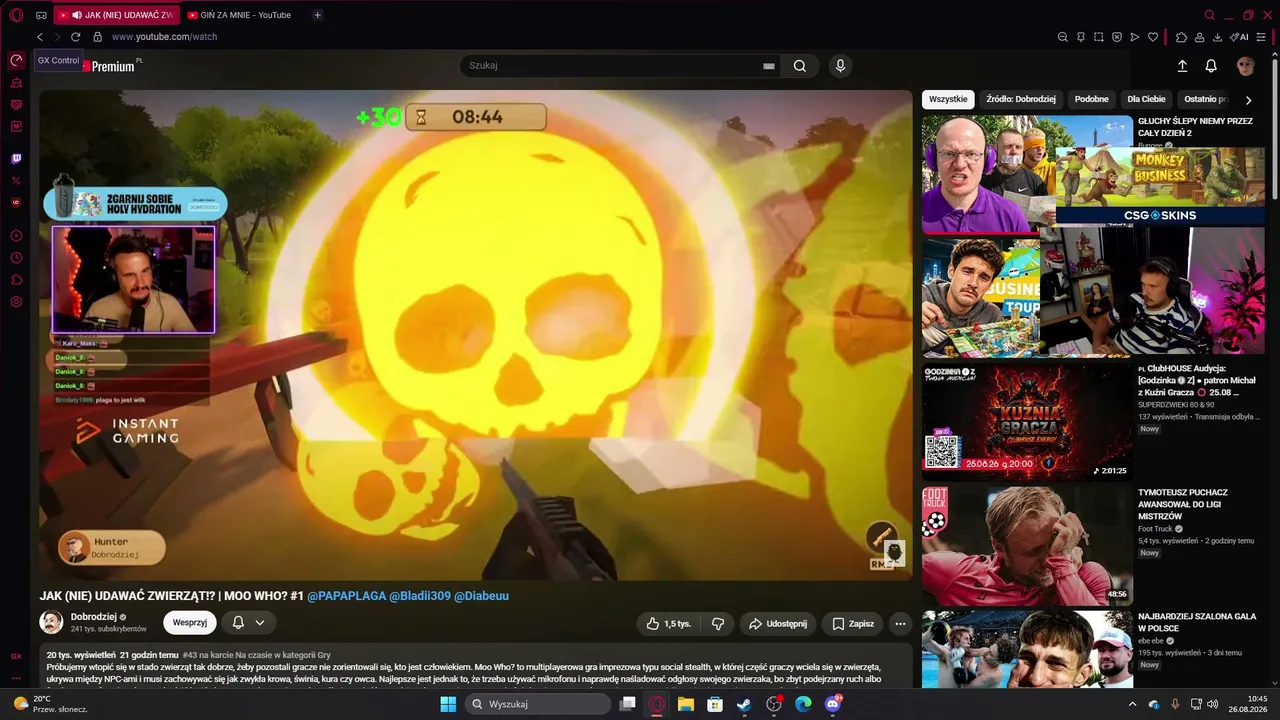Open TYMOTEUSZ PUCHACZ AWANSOWAŁ video title
The width and height of the screenshot is (1280, 720).
point(1183,504)
